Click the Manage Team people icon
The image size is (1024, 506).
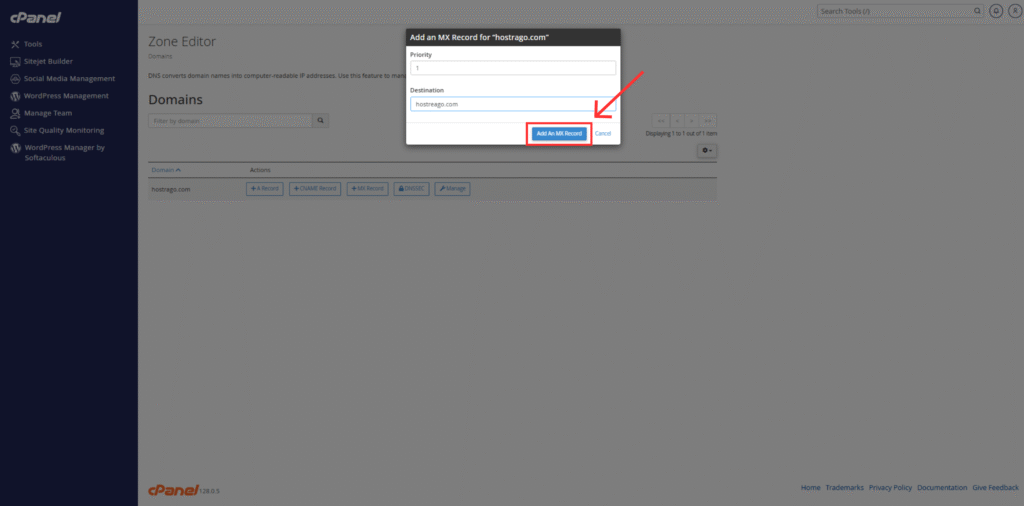pos(16,113)
